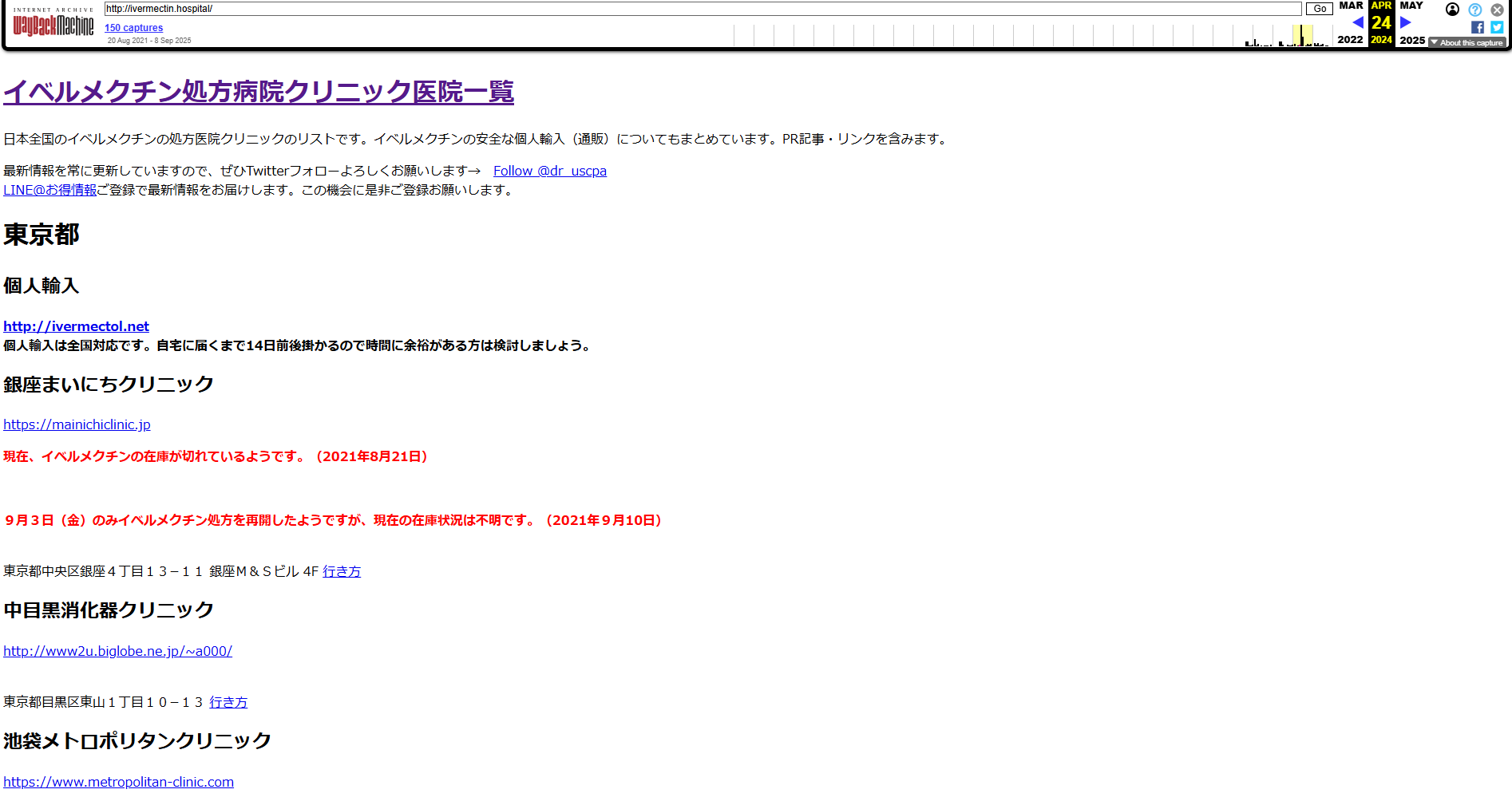
Task: Open the Wayback Machine help icon
Action: 1474,10
